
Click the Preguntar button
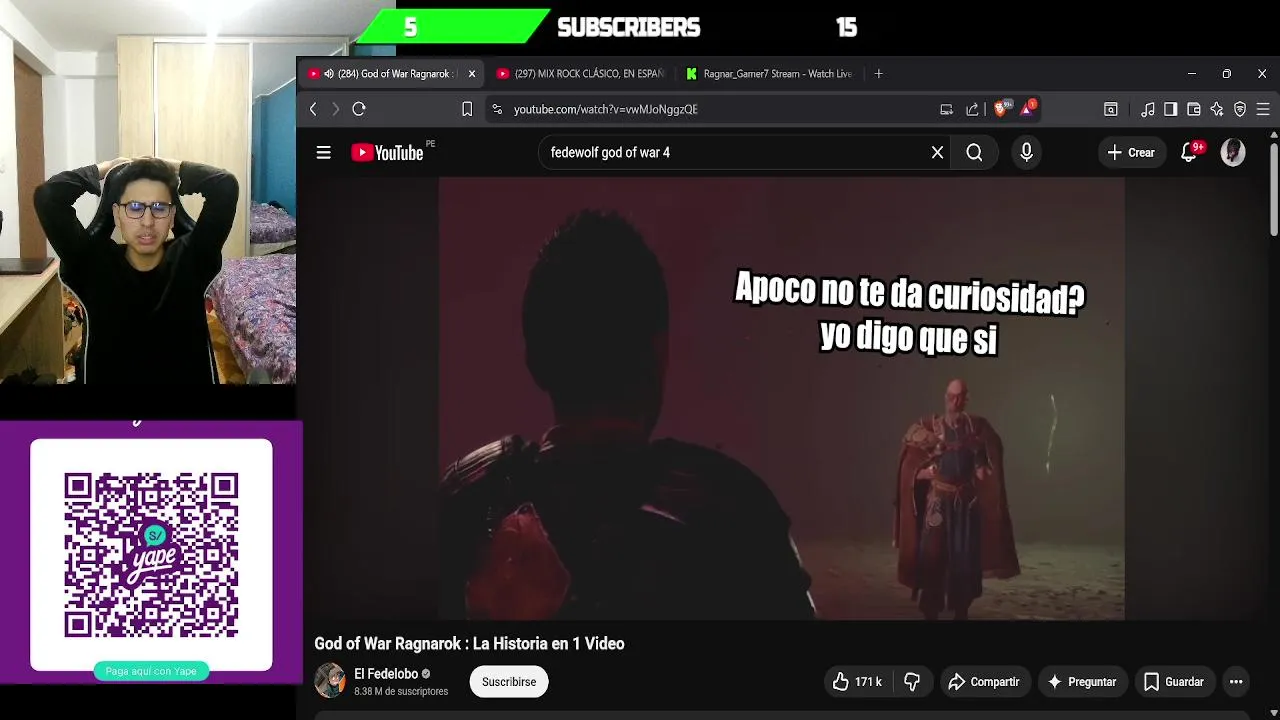point(1080,682)
